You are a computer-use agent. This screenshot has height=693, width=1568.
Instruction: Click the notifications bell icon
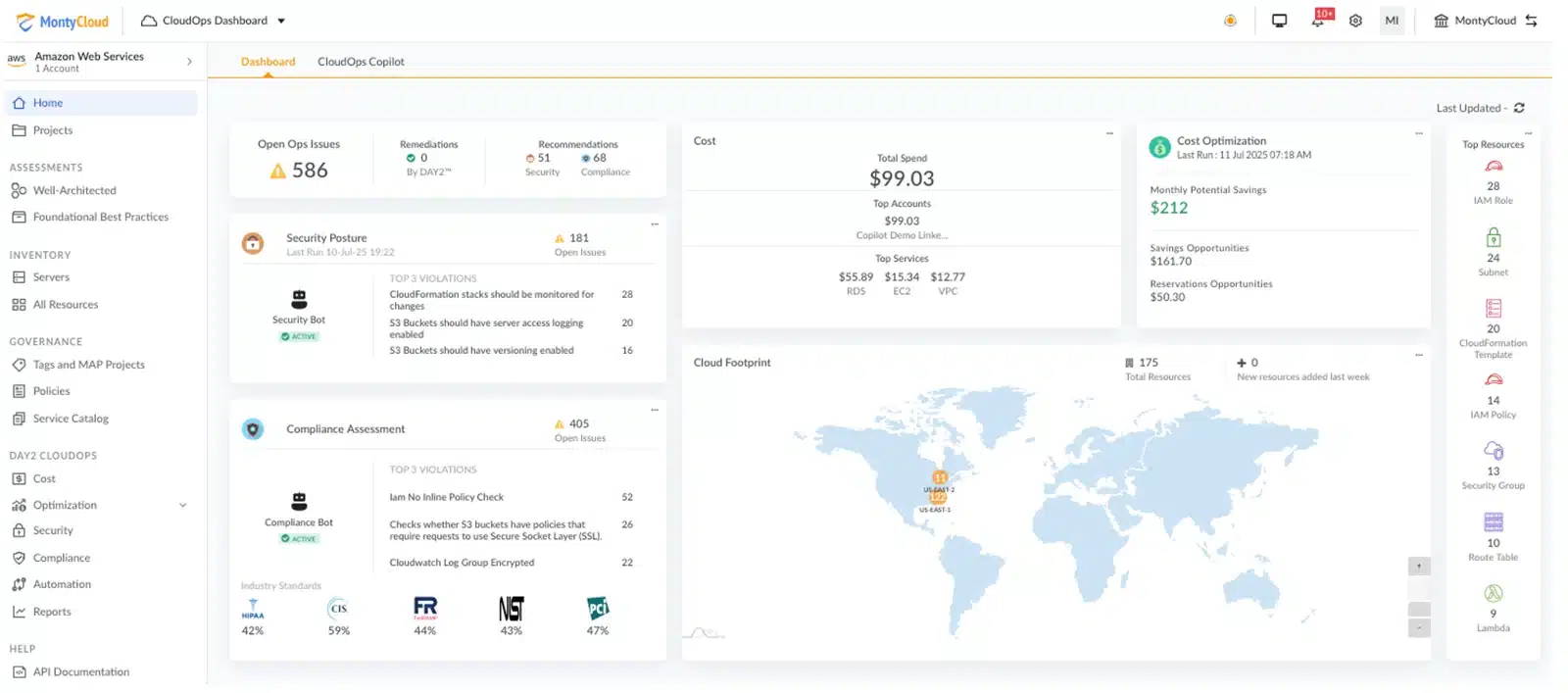(1318, 21)
